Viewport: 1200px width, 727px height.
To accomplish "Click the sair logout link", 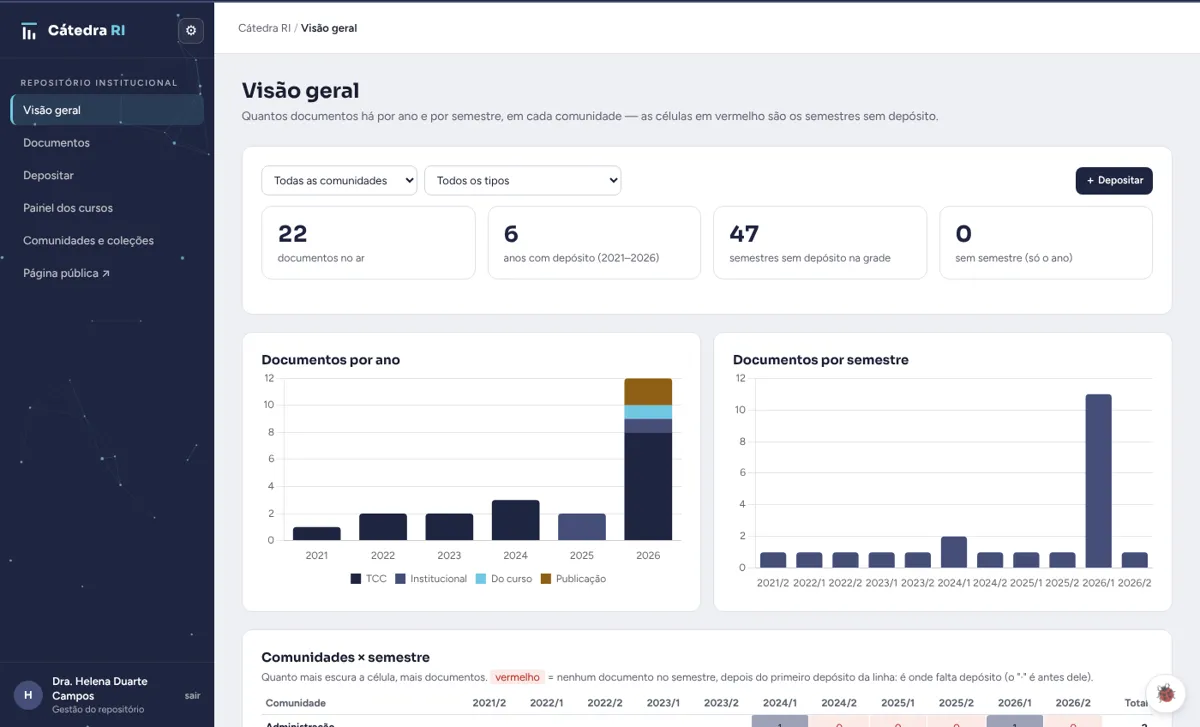I will point(193,695).
